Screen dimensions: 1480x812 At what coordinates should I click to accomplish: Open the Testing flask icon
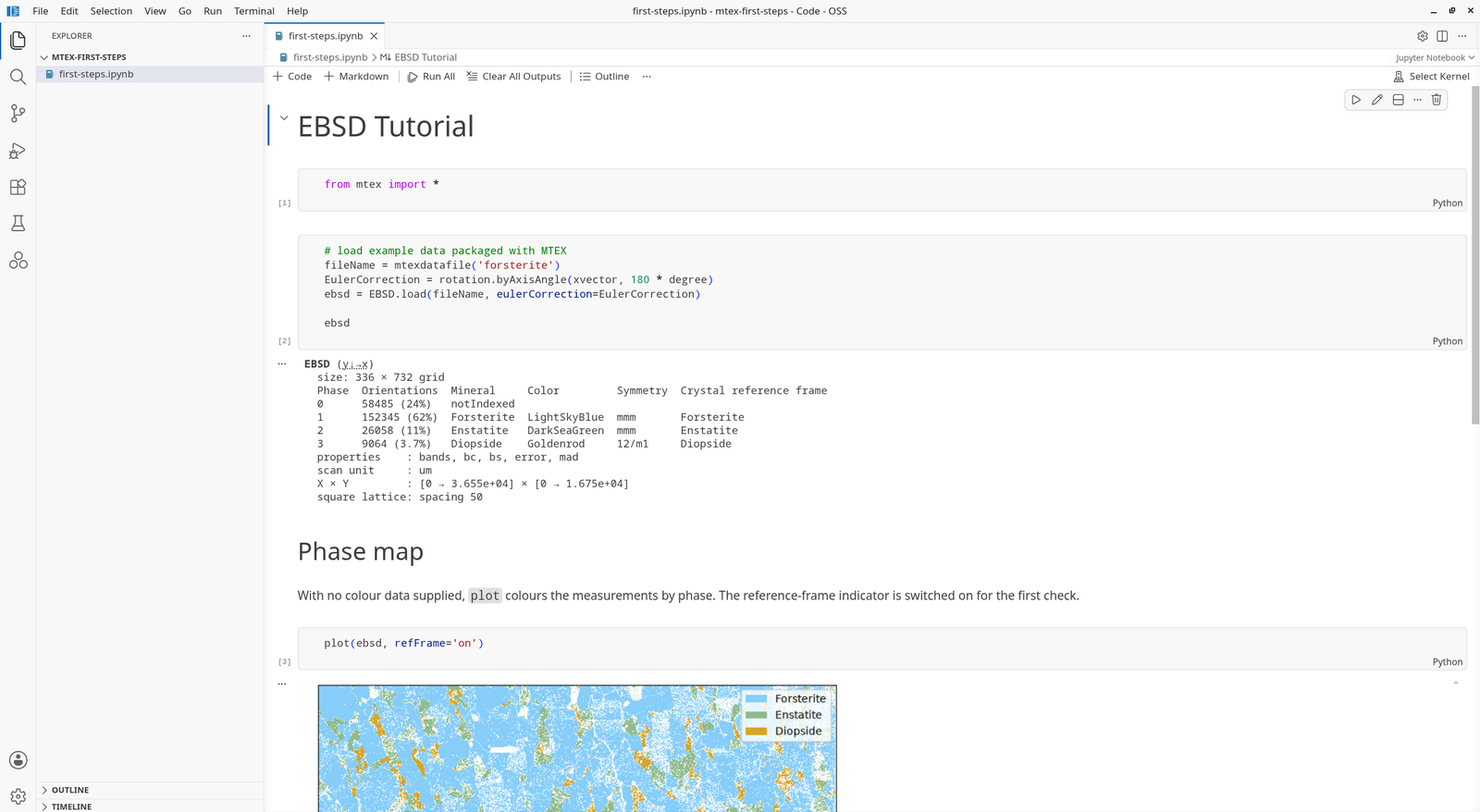pos(18,224)
